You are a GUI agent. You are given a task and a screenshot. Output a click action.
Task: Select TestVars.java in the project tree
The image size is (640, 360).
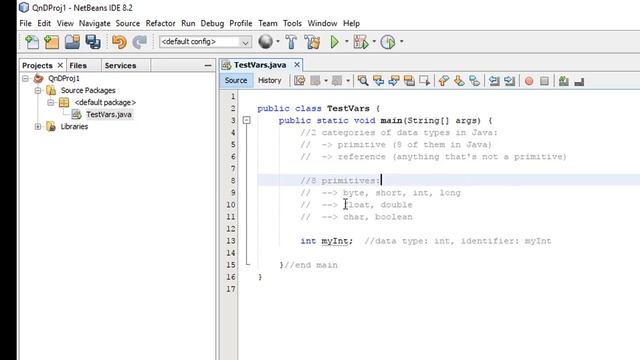(x=109, y=114)
